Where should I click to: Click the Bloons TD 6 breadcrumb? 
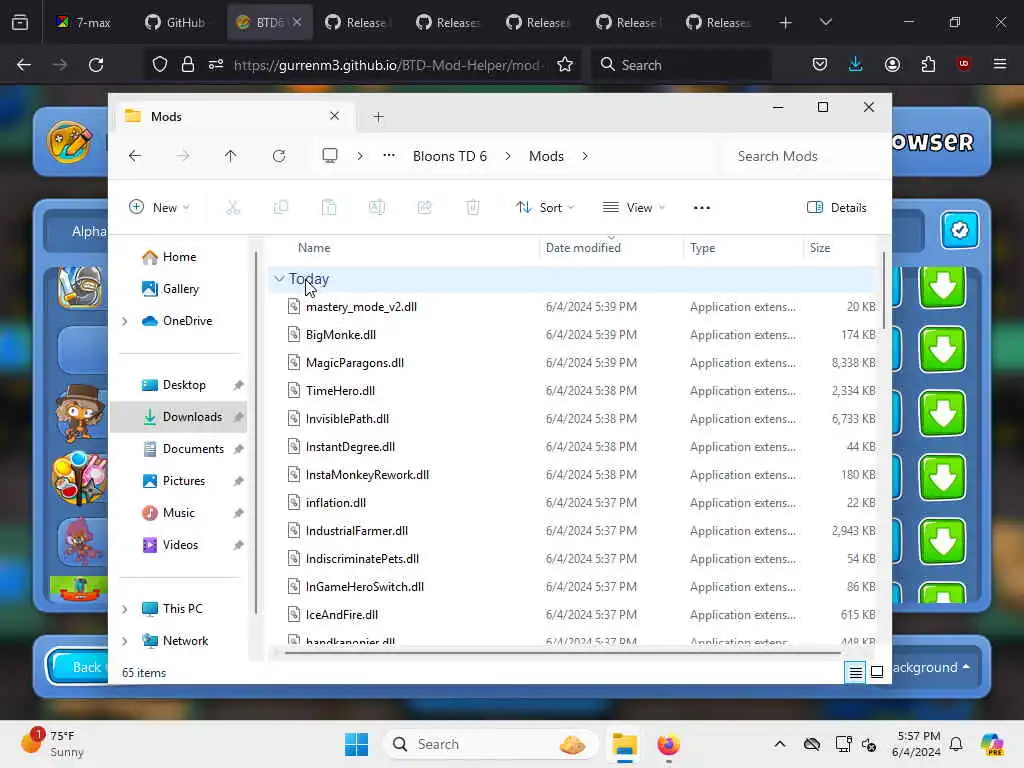point(450,156)
